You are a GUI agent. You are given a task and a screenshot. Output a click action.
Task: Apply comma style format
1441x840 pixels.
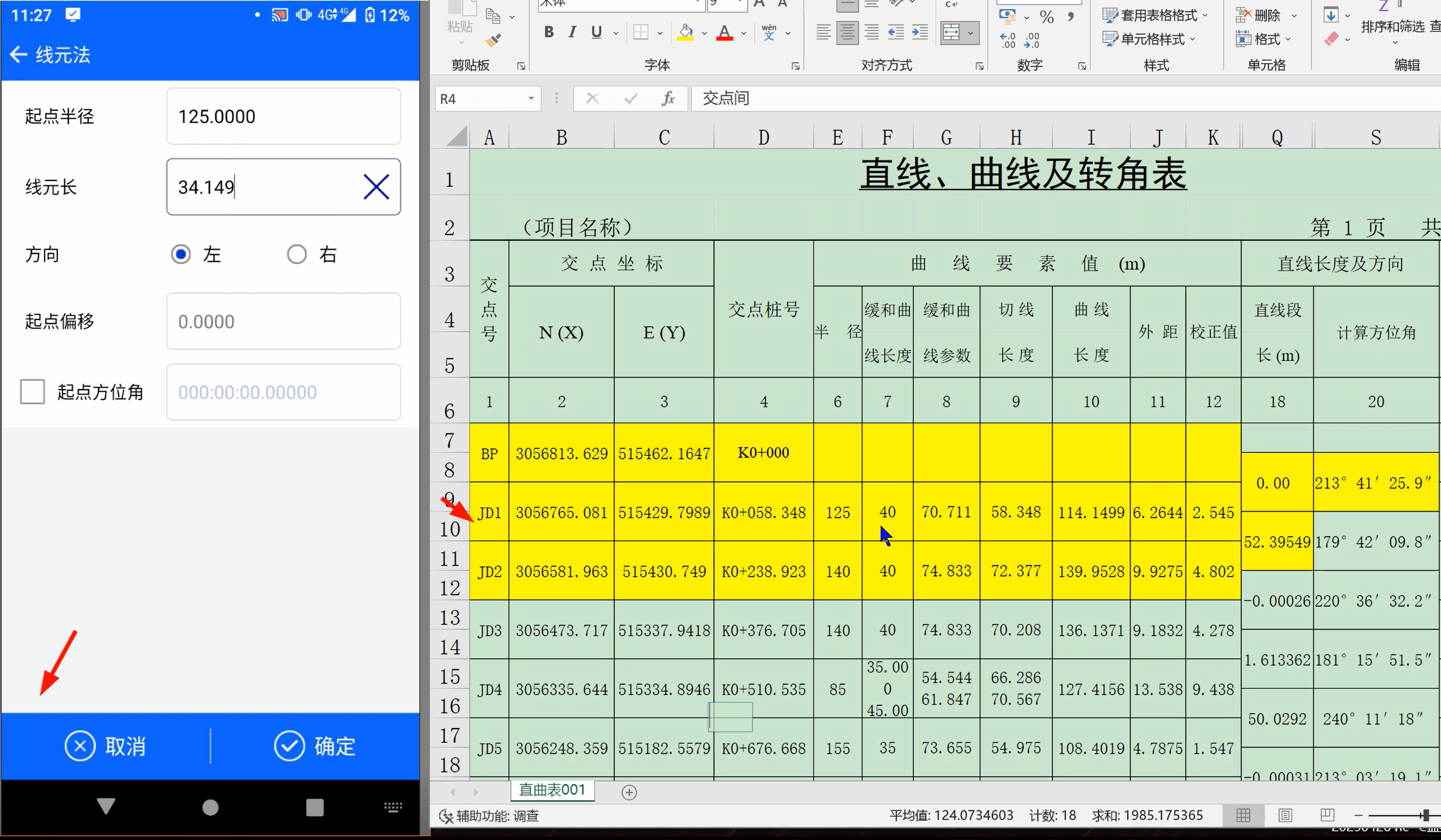tap(1070, 17)
